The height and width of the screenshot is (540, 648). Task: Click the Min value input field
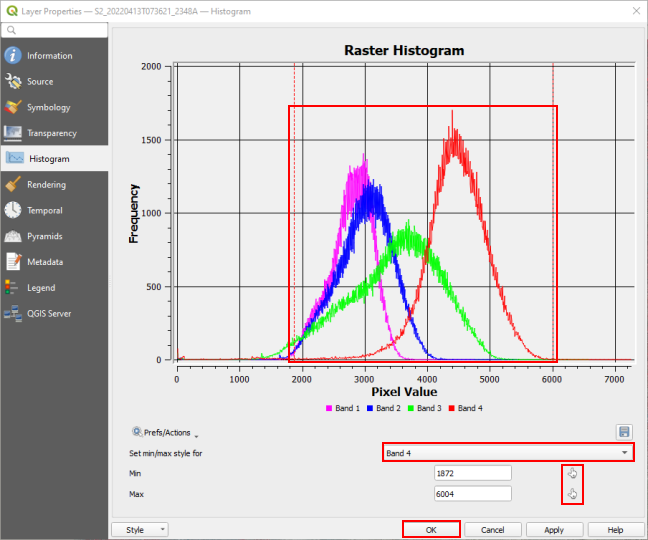click(x=472, y=473)
